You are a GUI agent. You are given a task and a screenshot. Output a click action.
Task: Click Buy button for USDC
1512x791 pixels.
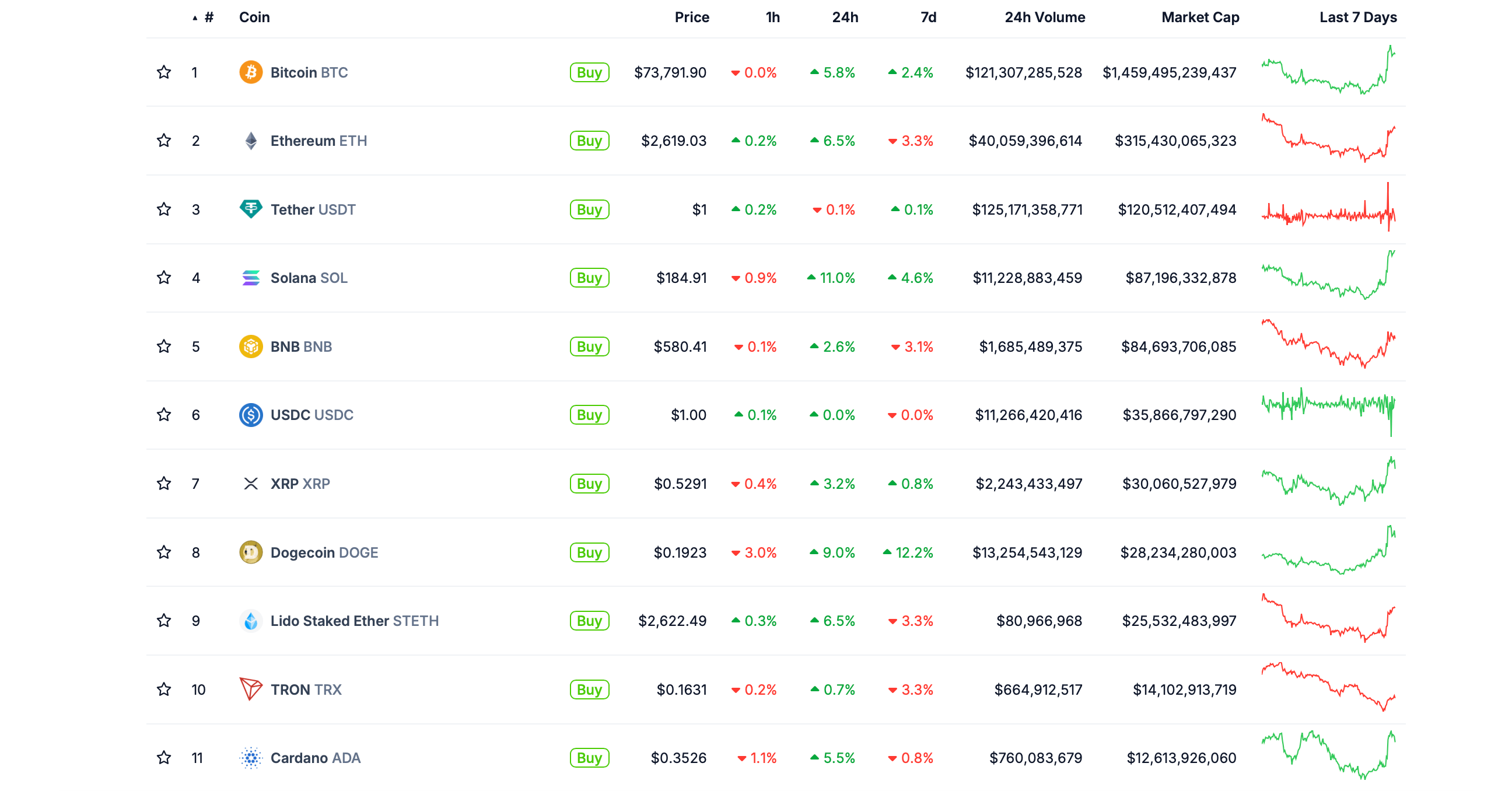[x=589, y=415]
